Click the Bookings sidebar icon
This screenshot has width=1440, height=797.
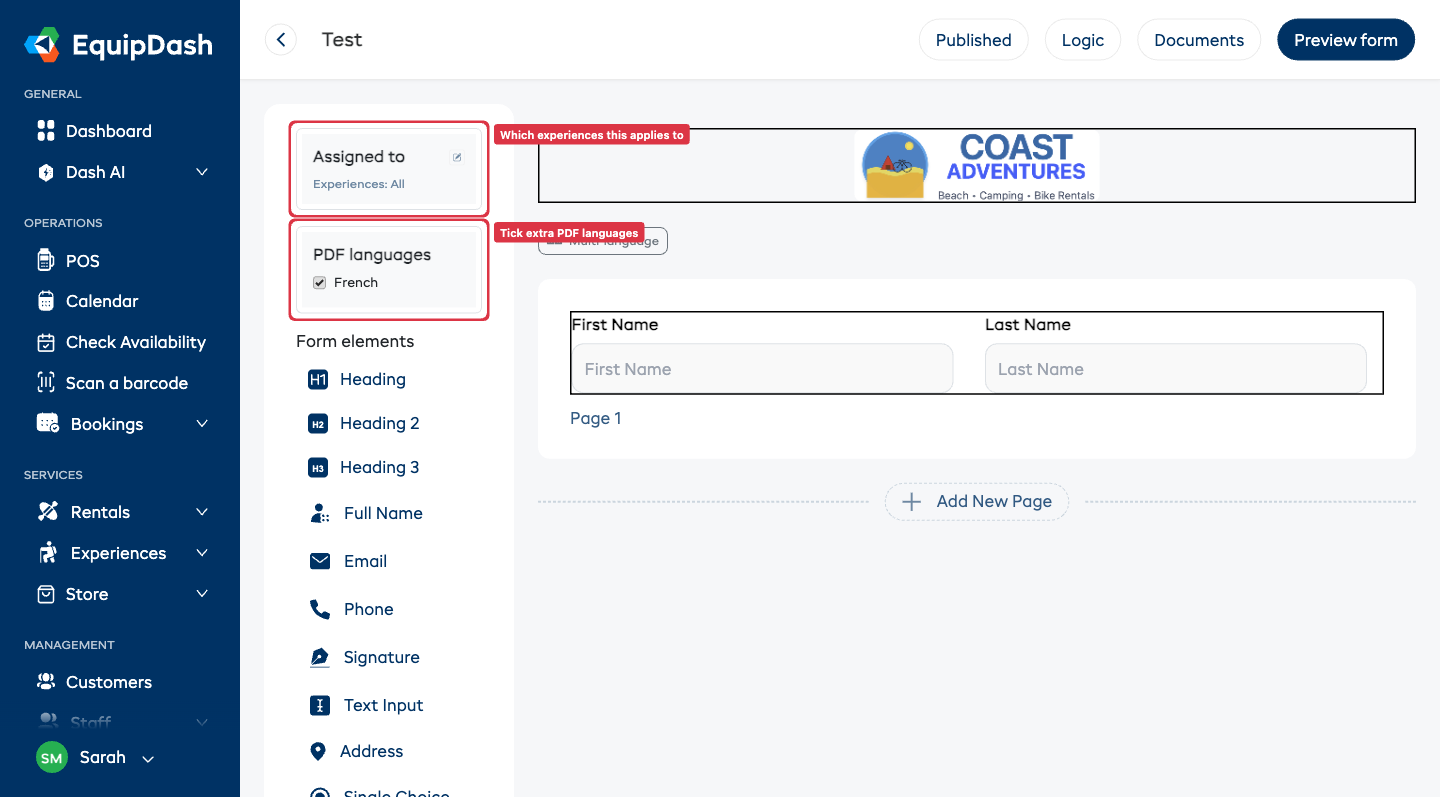[47, 424]
